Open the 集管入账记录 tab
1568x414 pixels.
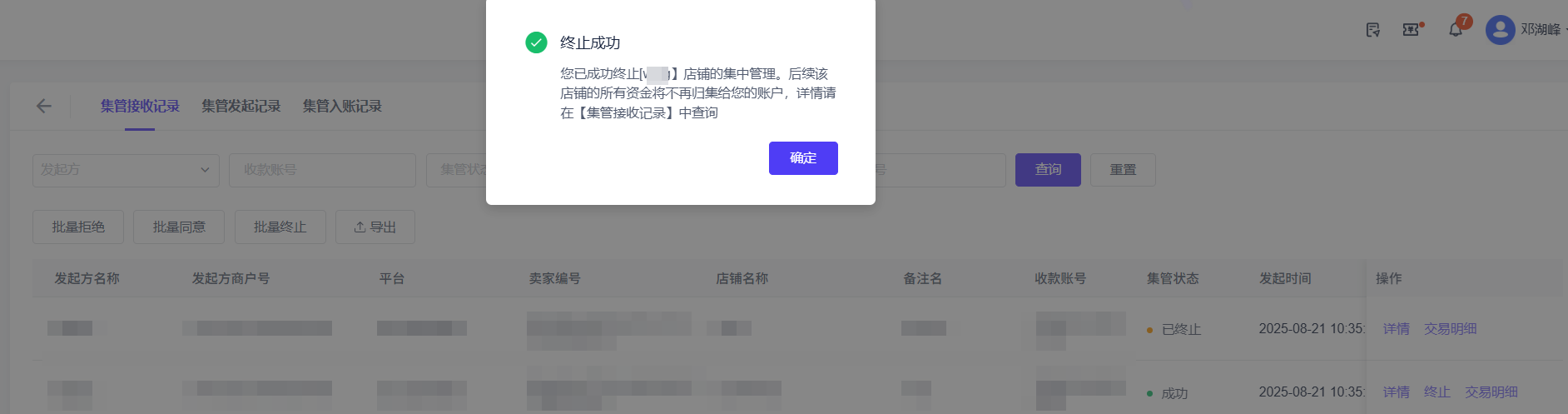342,106
